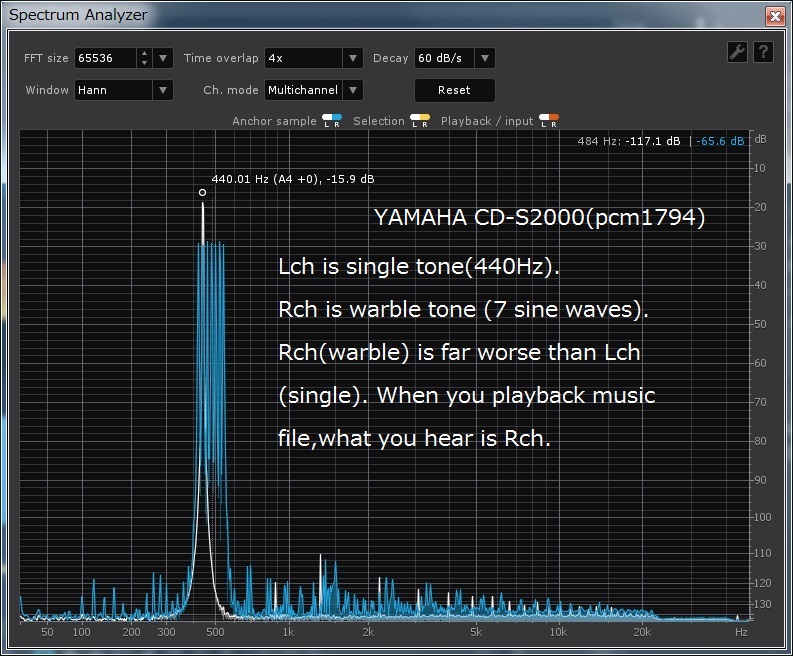Open the wrench settings icon
This screenshot has width=793, height=656.
pos(737,52)
